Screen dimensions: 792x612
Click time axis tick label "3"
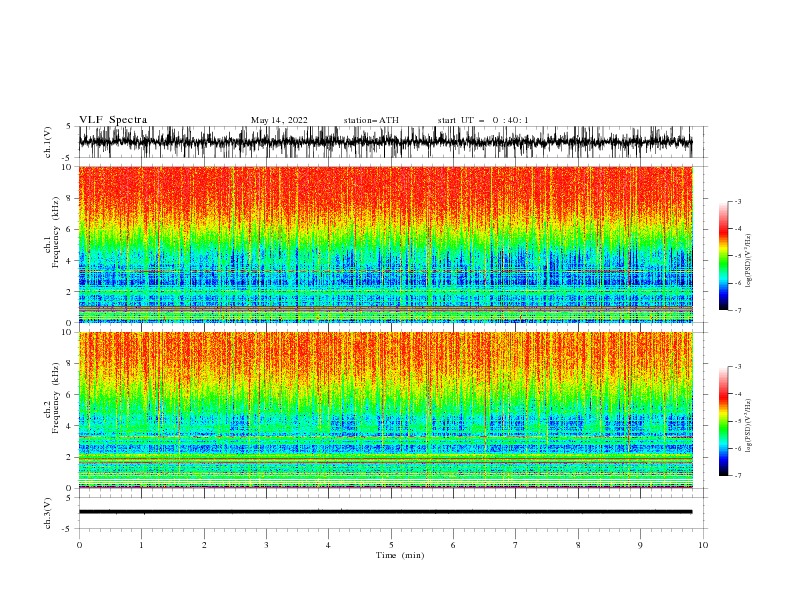(x=266, y=545)
